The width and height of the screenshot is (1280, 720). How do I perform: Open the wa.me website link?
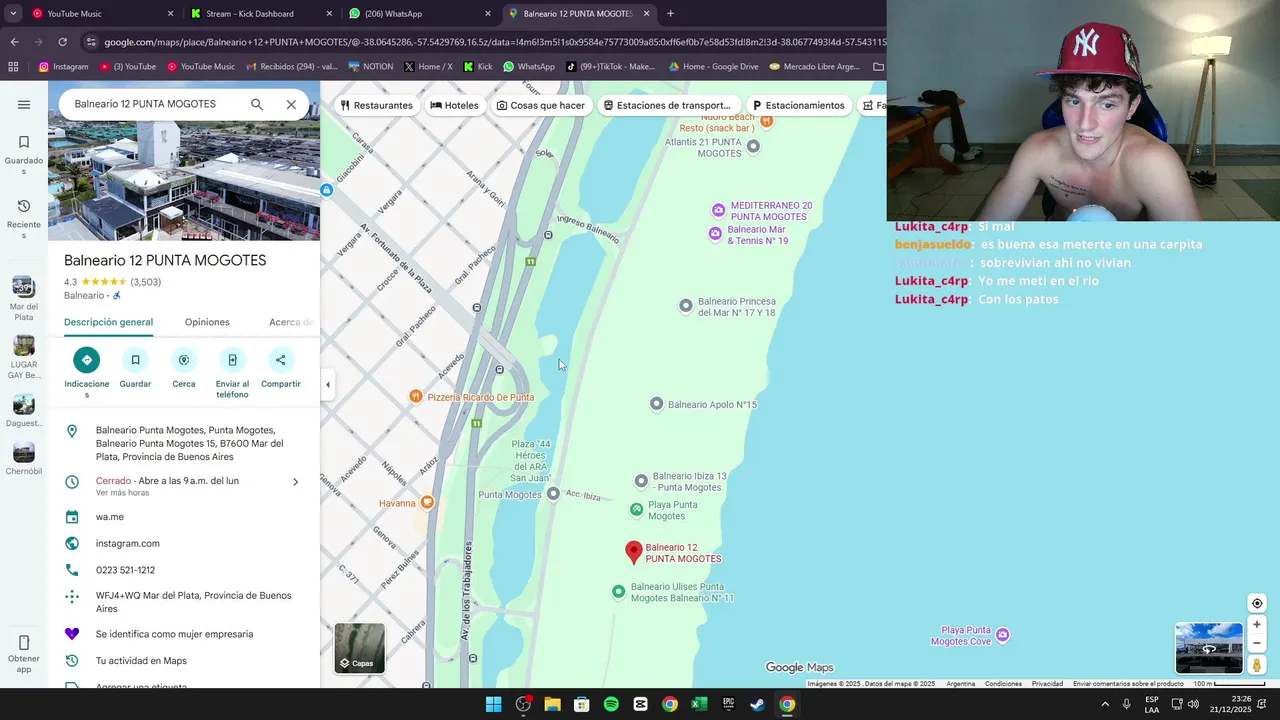point(110,517)
